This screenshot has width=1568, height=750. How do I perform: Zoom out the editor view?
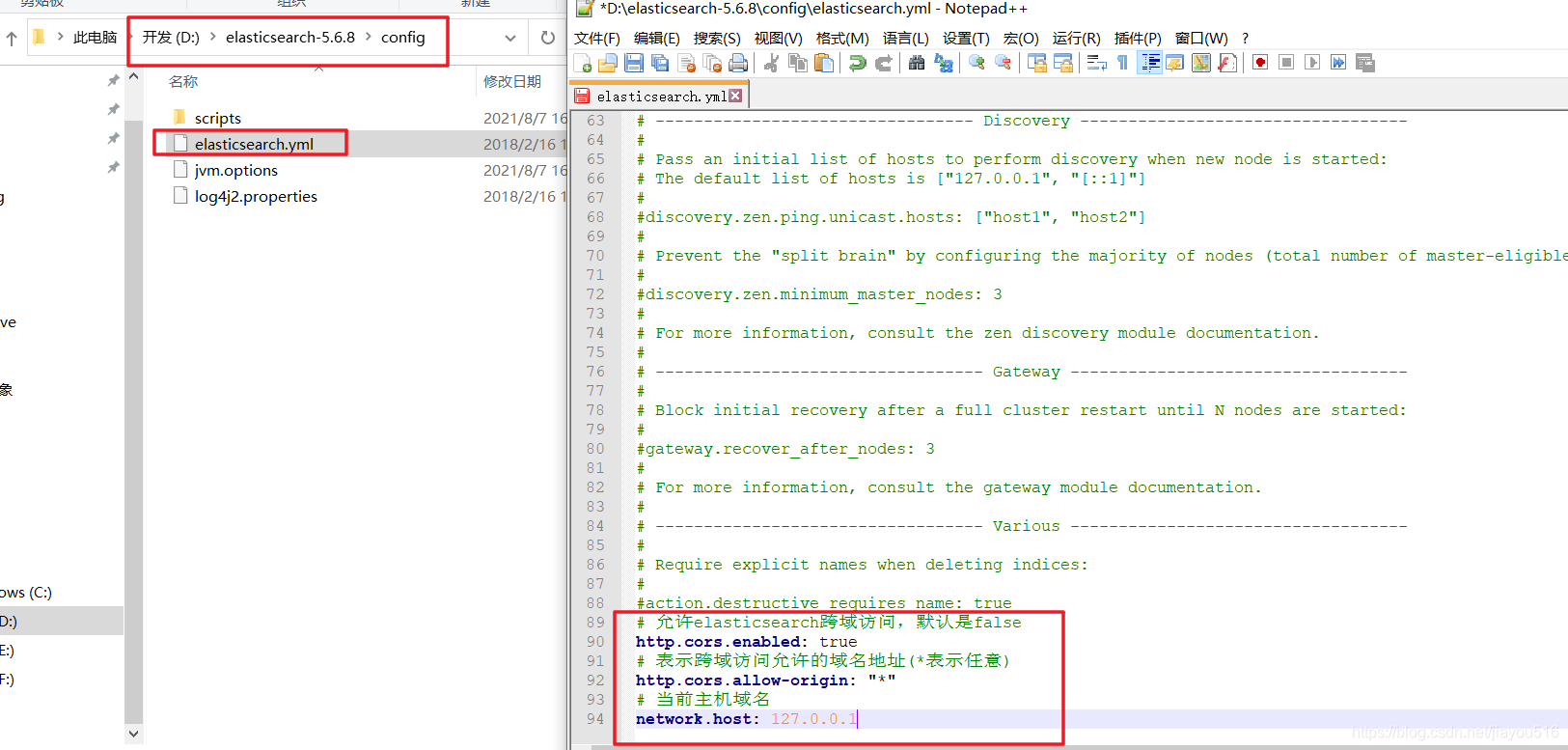click(1003, 63)
